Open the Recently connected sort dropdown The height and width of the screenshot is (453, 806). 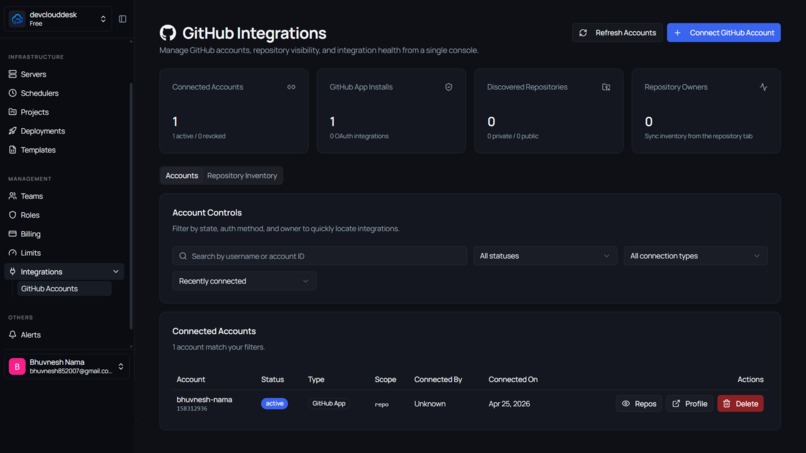pyautogui.click(x=244, y=281)
